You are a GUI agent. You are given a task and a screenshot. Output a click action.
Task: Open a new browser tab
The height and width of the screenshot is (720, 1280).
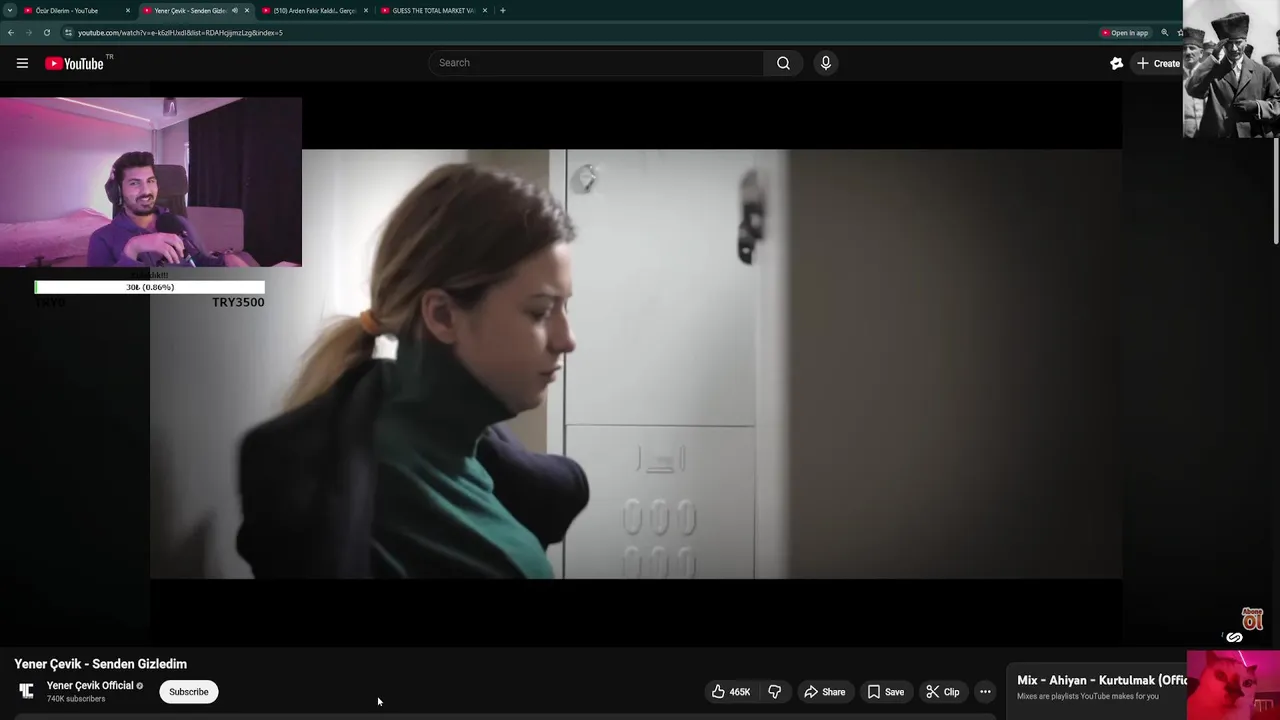tap(502, 11)
